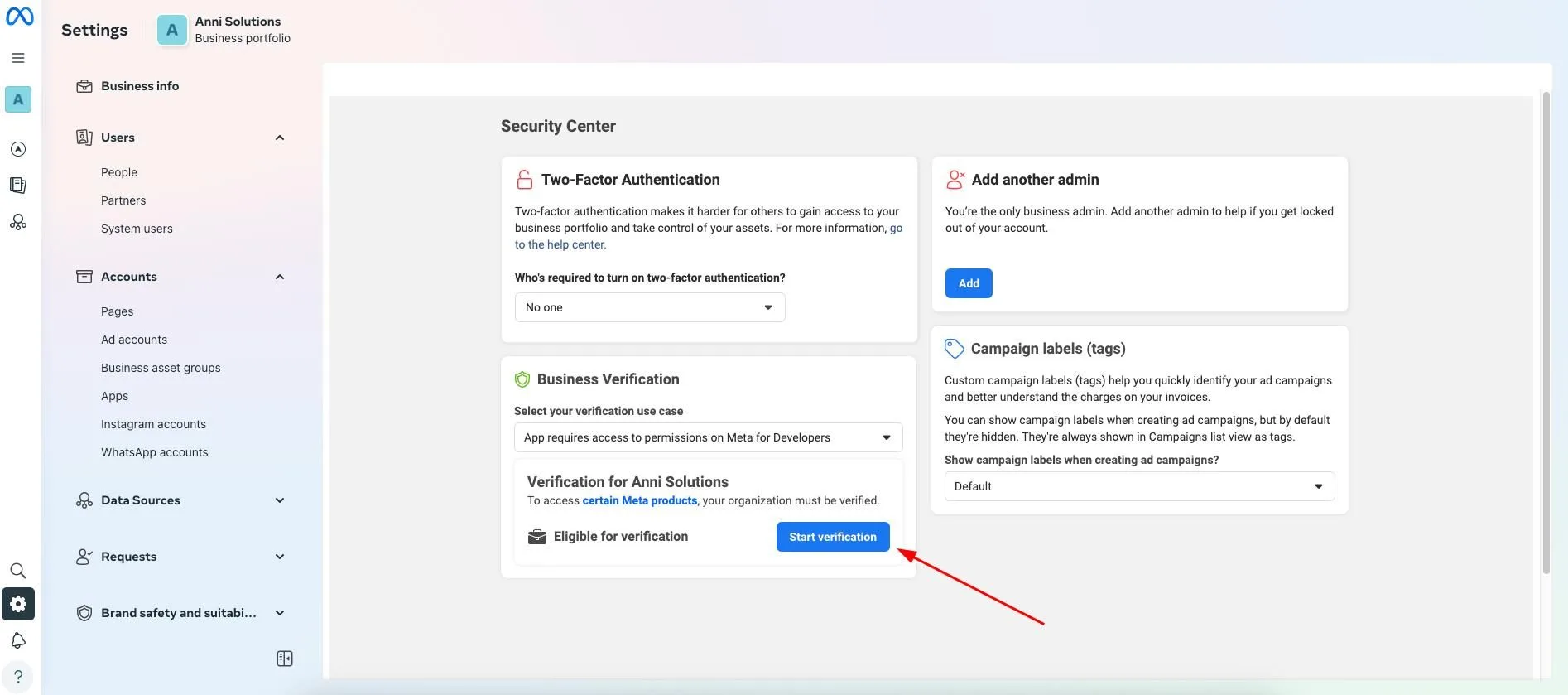Open Business info settings
Viewport: 1568px width, 695px height.
point(140,86)
